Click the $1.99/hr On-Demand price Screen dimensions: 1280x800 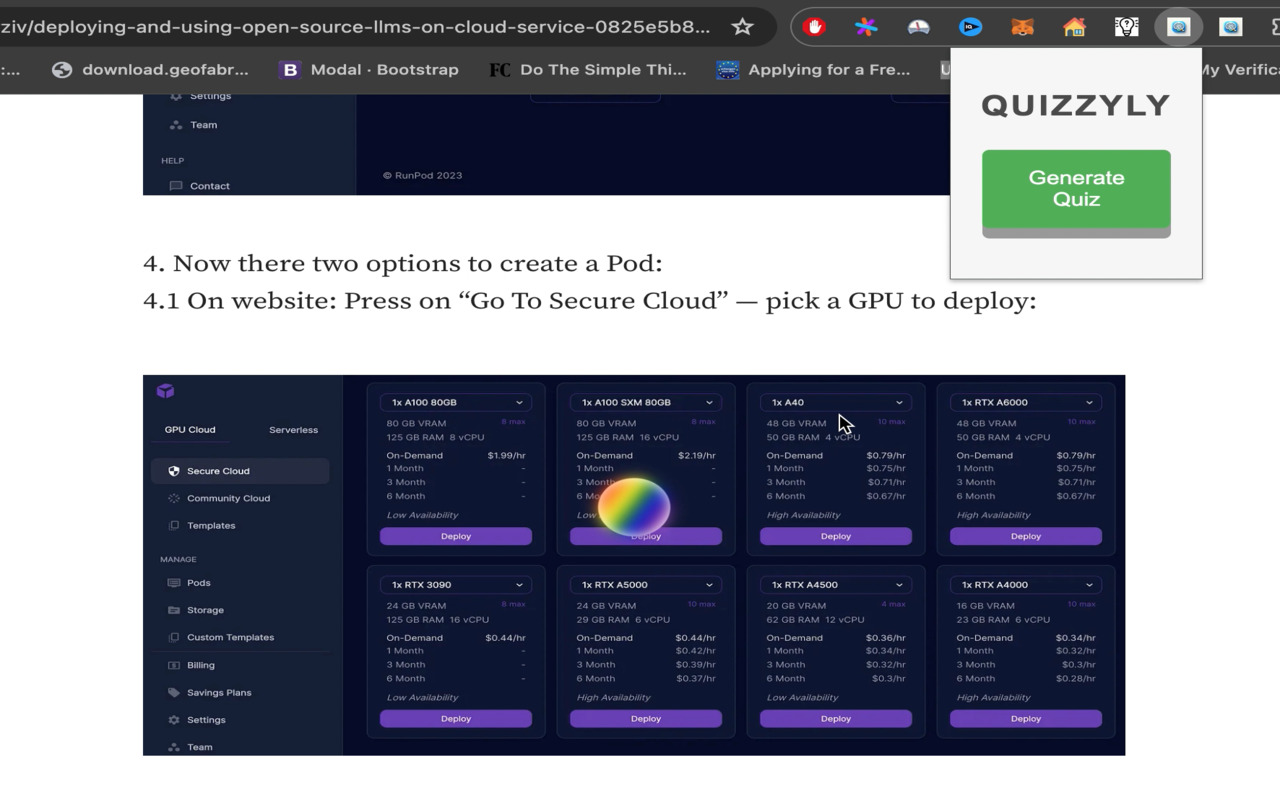[x=506, y=455]
